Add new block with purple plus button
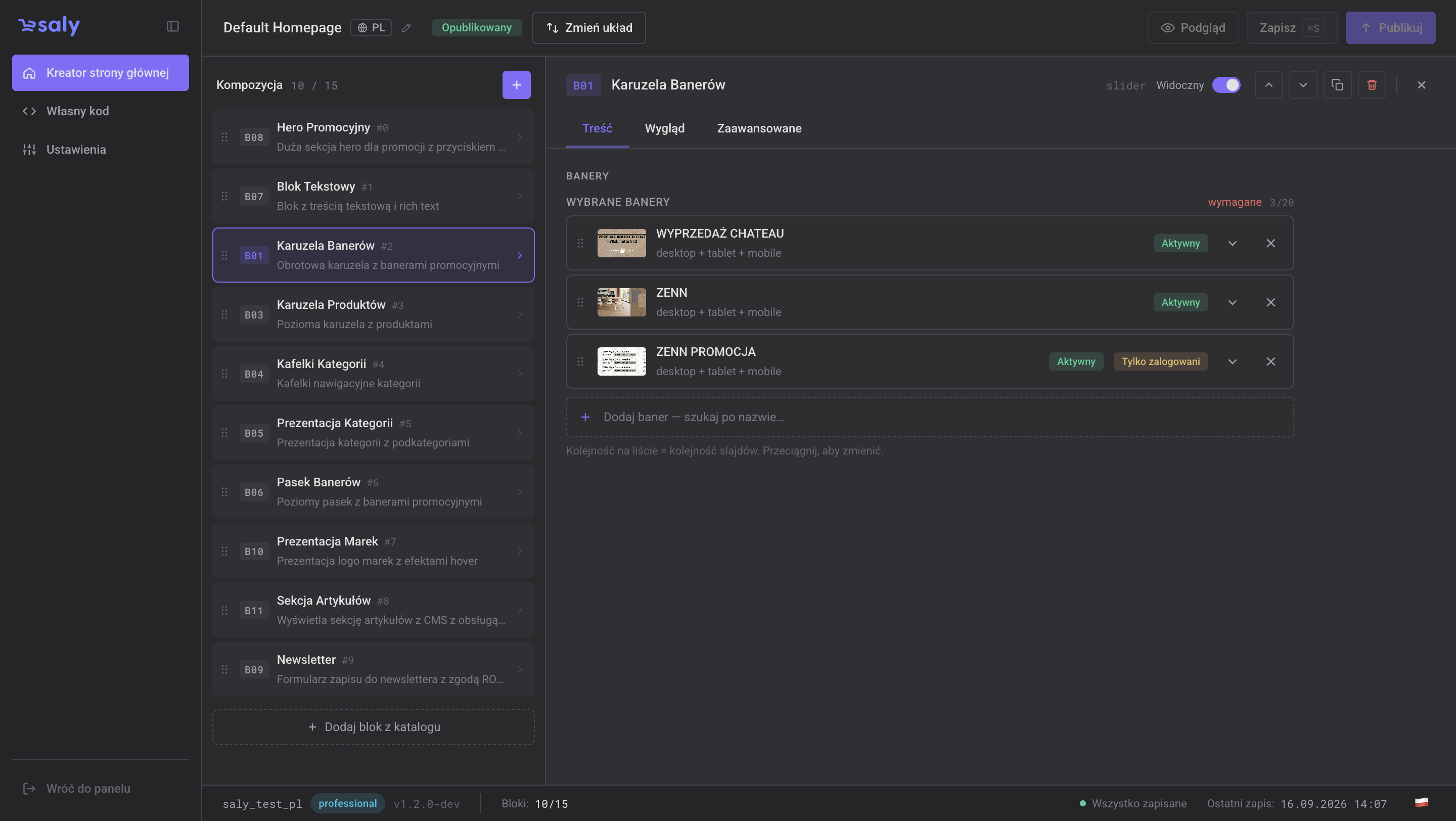The width and height of the screenshot is (1456, 821). (516, 85)
